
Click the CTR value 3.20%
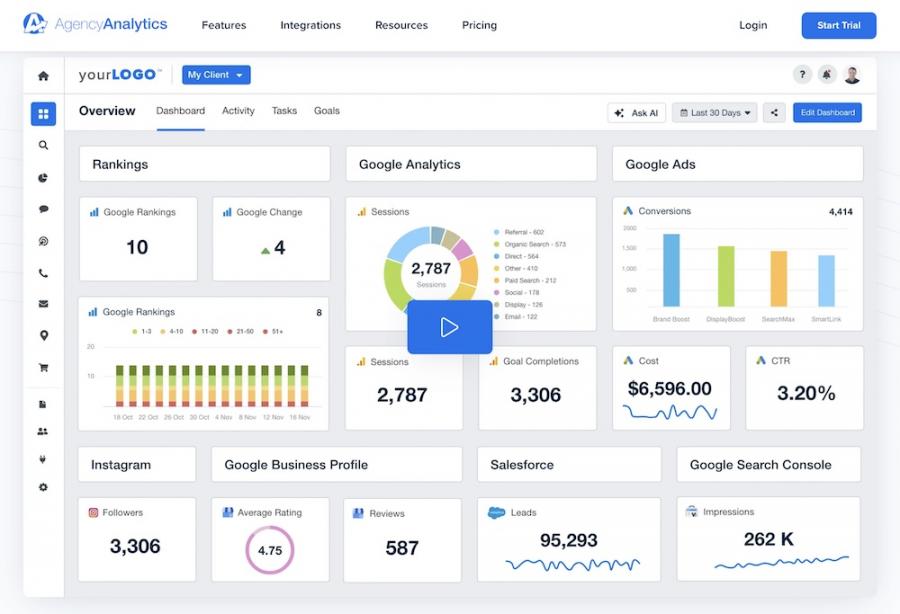[806, 393]
